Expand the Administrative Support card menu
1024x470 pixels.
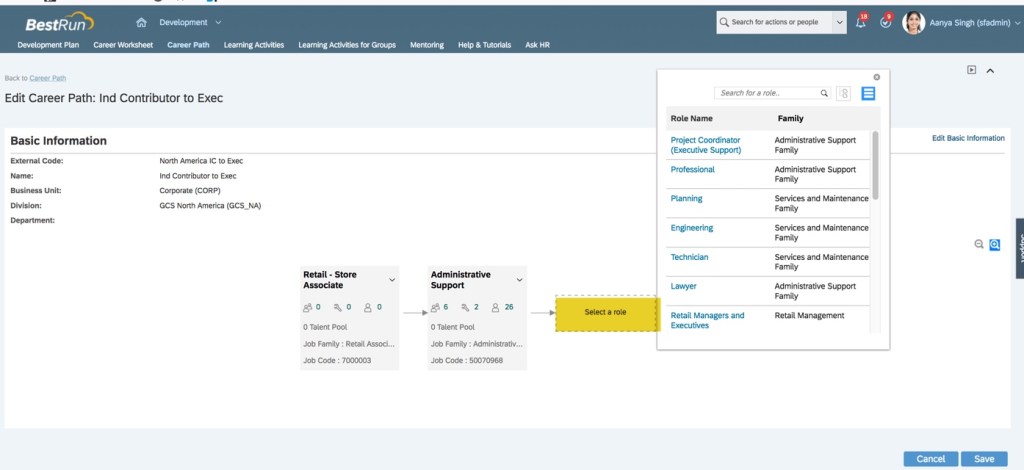point(519,280)
